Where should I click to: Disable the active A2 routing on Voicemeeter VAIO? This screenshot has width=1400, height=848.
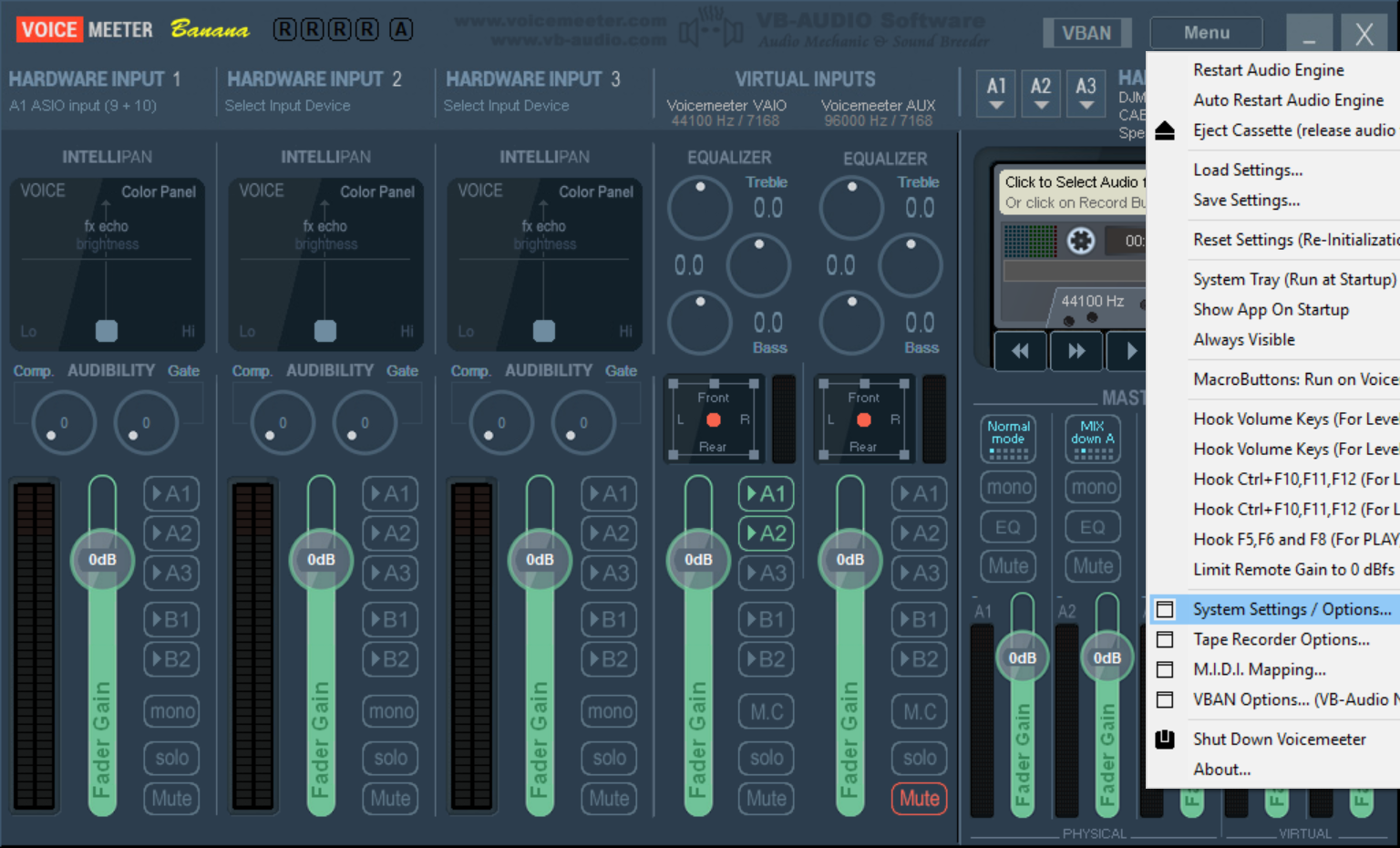[x=767, y=533]
